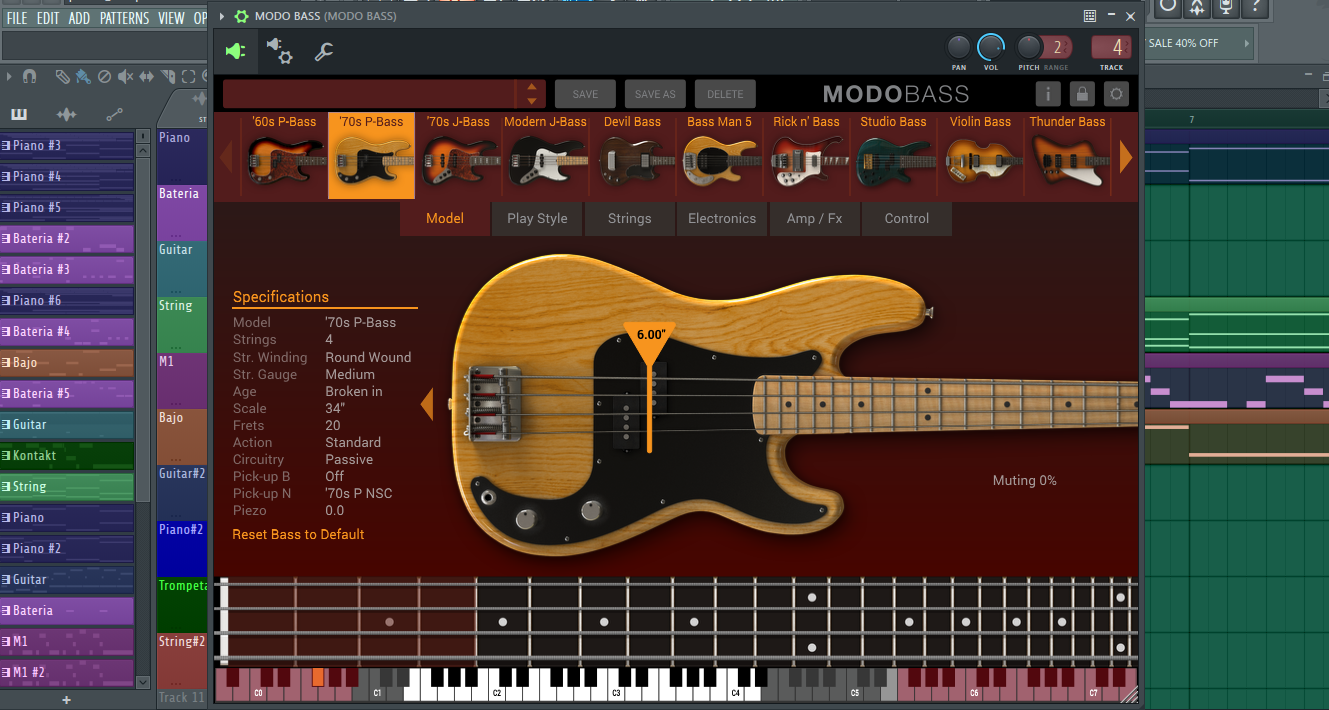Adjust the PITCH knob
This screenshot has height=710, width=1329.
(1029, 47)
